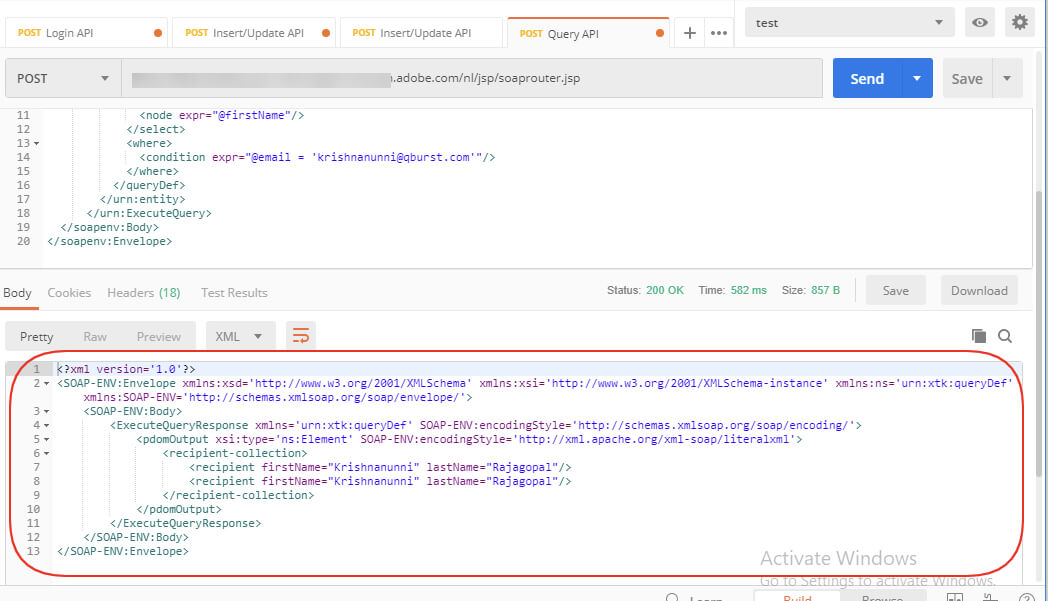This screenshot has width=1048, height=601.
Task: Download the response body
Action: 978,289
